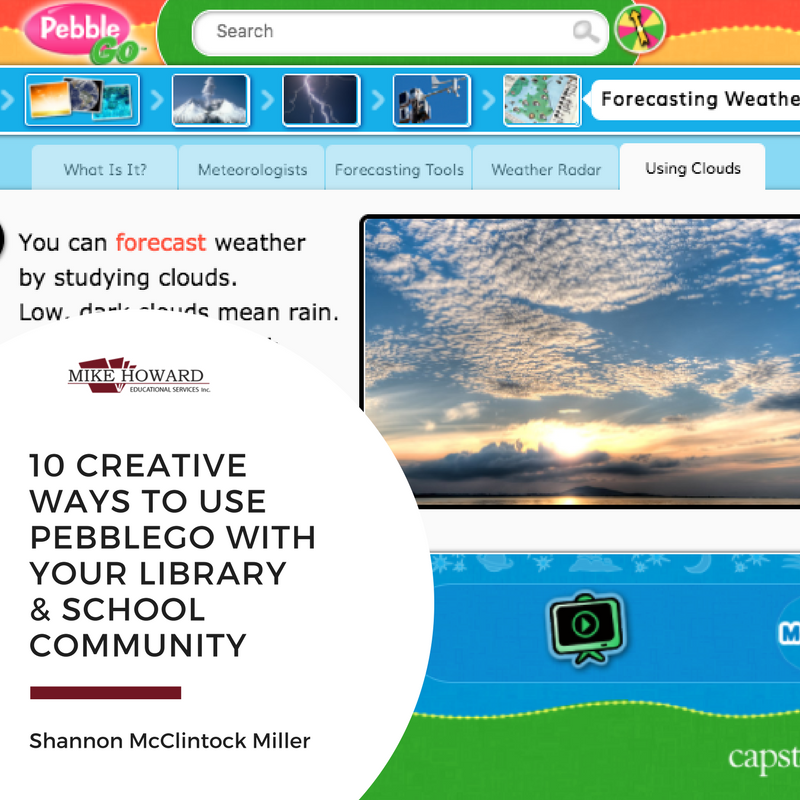Image resolution: width=800 pixels, height=800 pixels.
Task: Click into the Search field
Action: pos(400,33)
